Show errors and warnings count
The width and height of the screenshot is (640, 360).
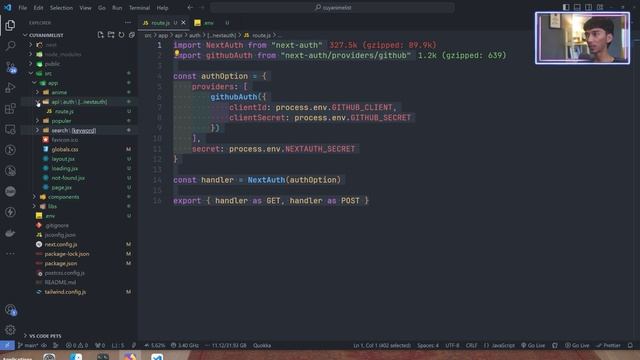pos(77,345)
